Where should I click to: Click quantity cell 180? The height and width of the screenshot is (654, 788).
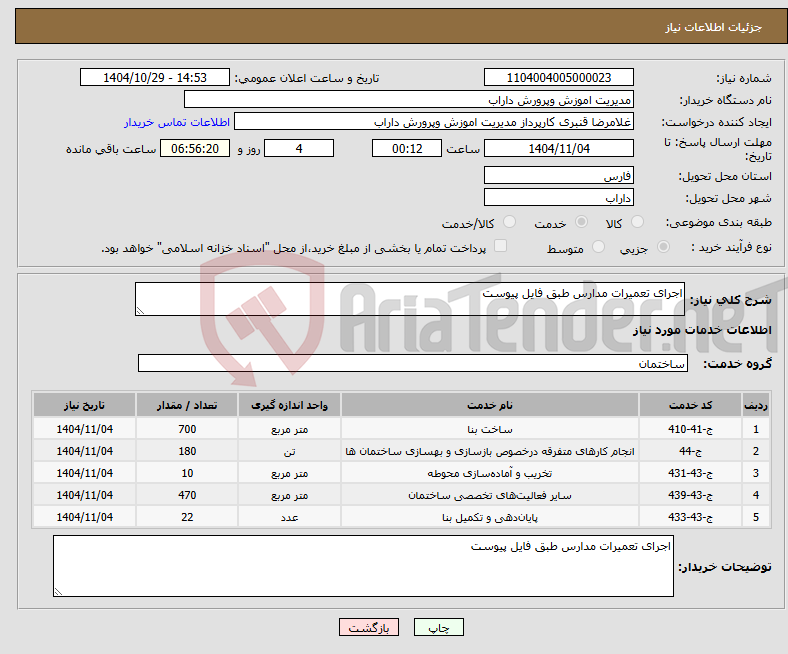click(x=187, y=451)
